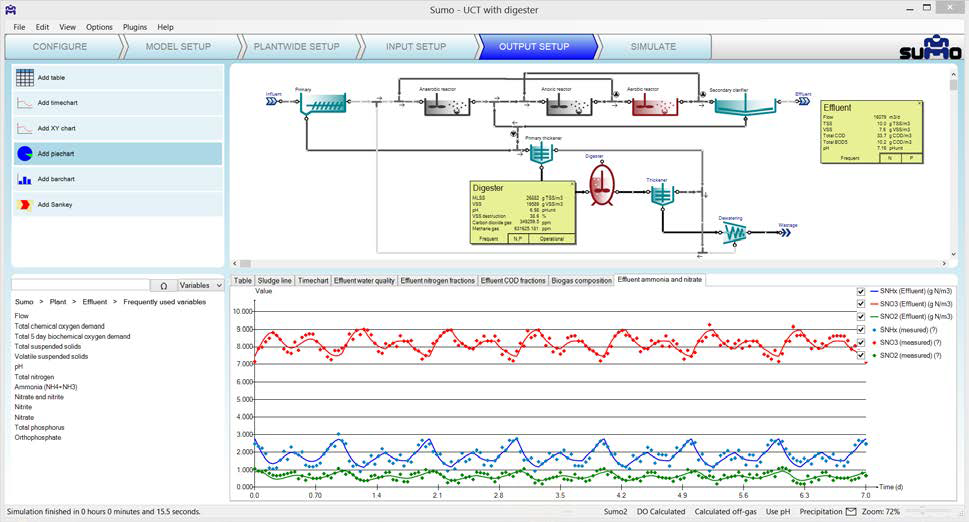Open the Options menu
Image resolution: width=969 pixels, height=522 pixels.
point(99,27)
